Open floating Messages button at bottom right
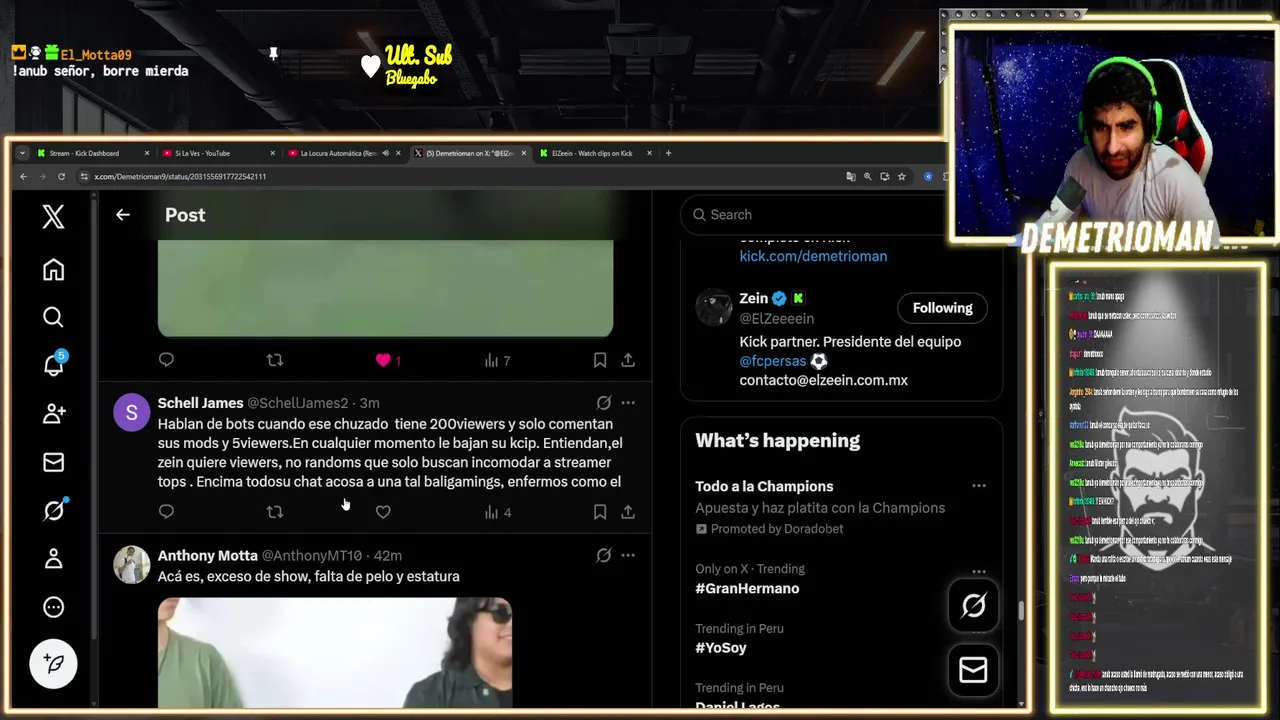Viewport: 1280px width, 720px height. click(973, 670)
